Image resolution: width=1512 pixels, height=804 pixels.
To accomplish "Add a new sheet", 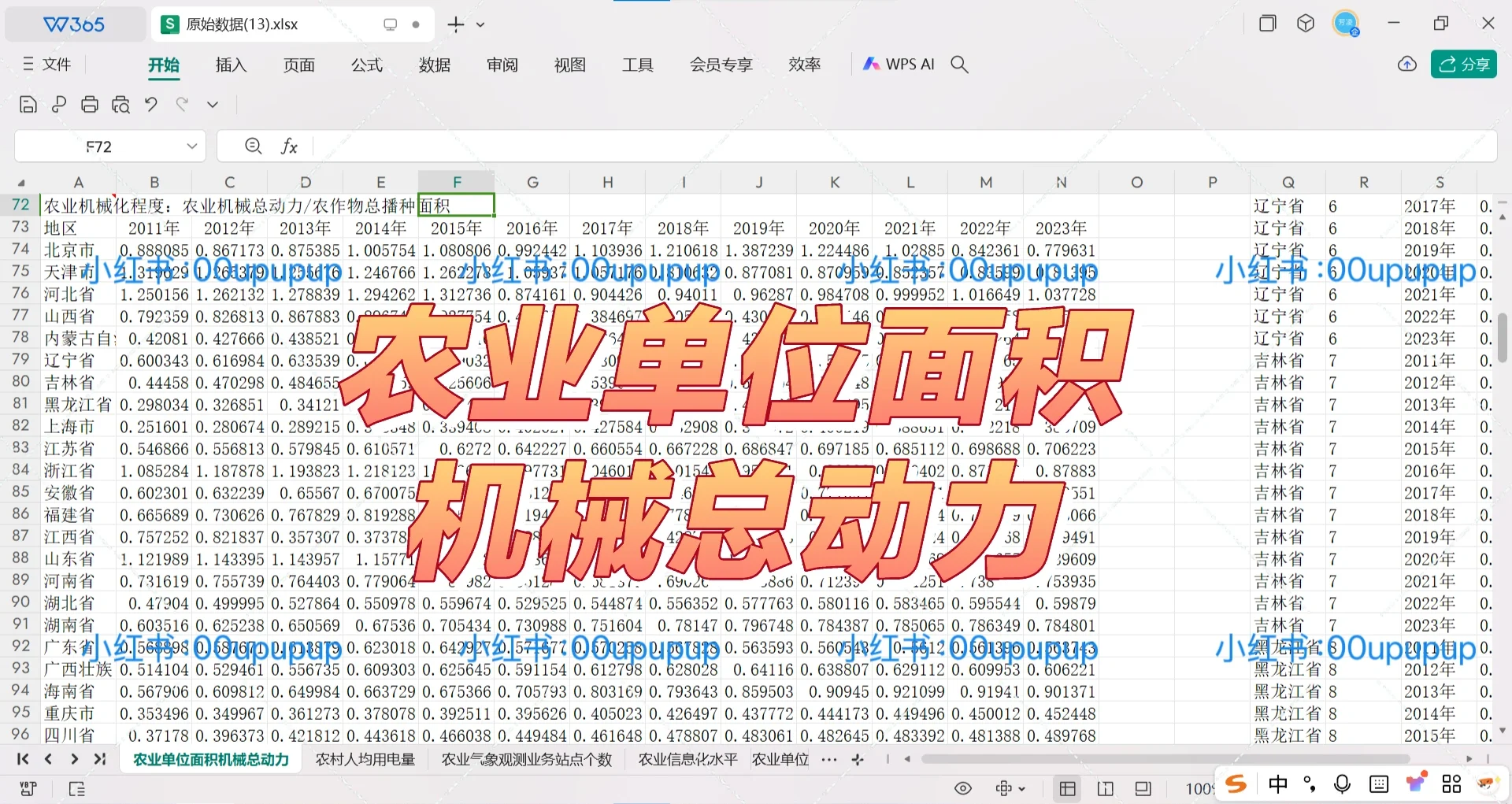I will click(x=858, y=759).
